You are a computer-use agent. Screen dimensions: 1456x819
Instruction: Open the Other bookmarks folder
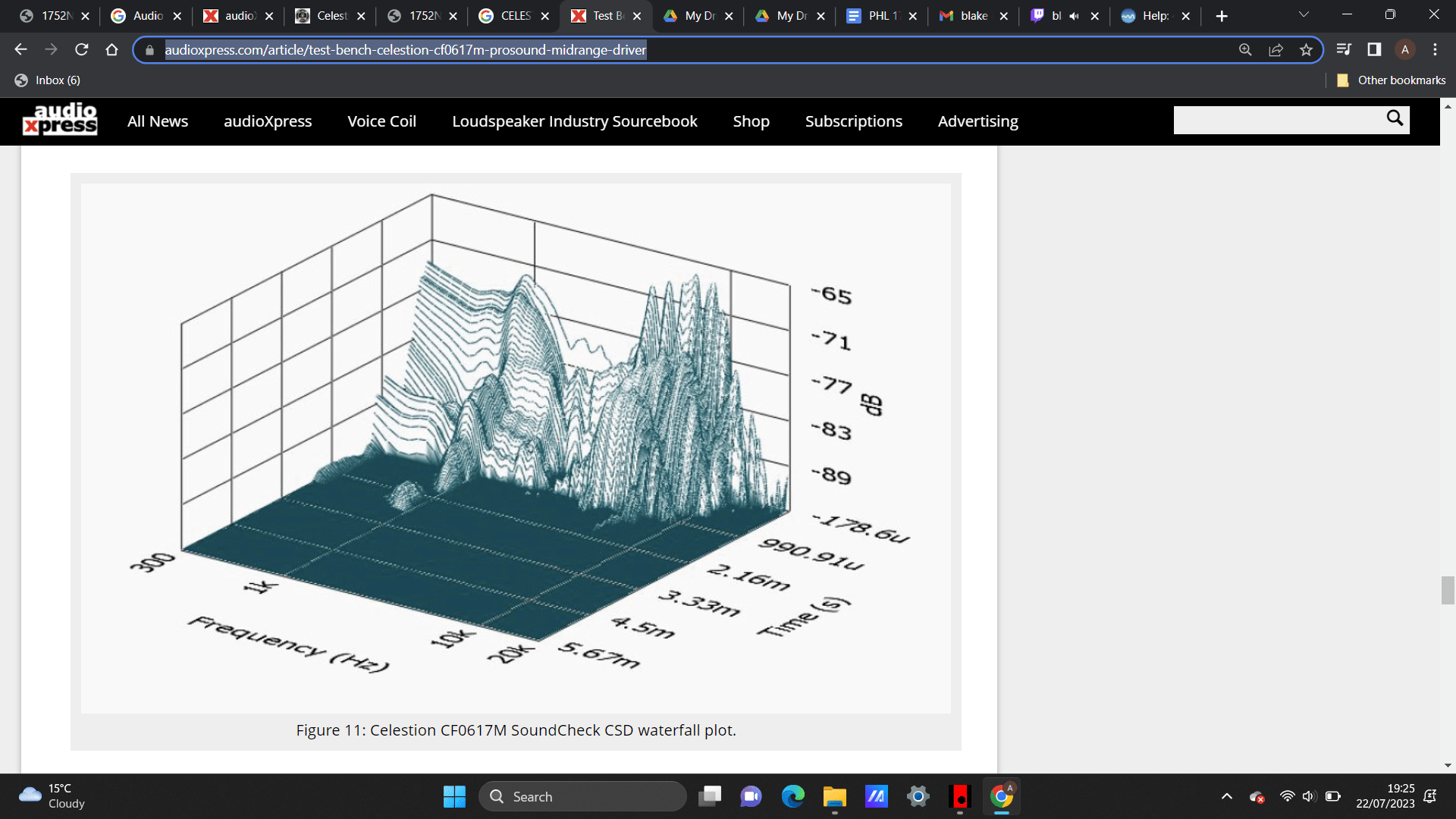(1391, 80)
